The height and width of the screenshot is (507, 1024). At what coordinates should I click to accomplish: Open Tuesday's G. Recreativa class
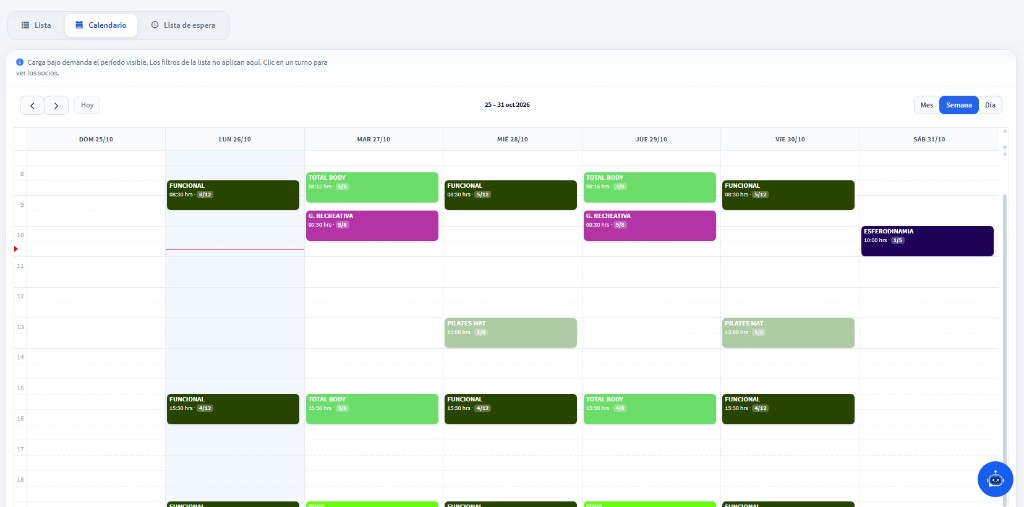[x=372, y=225]
